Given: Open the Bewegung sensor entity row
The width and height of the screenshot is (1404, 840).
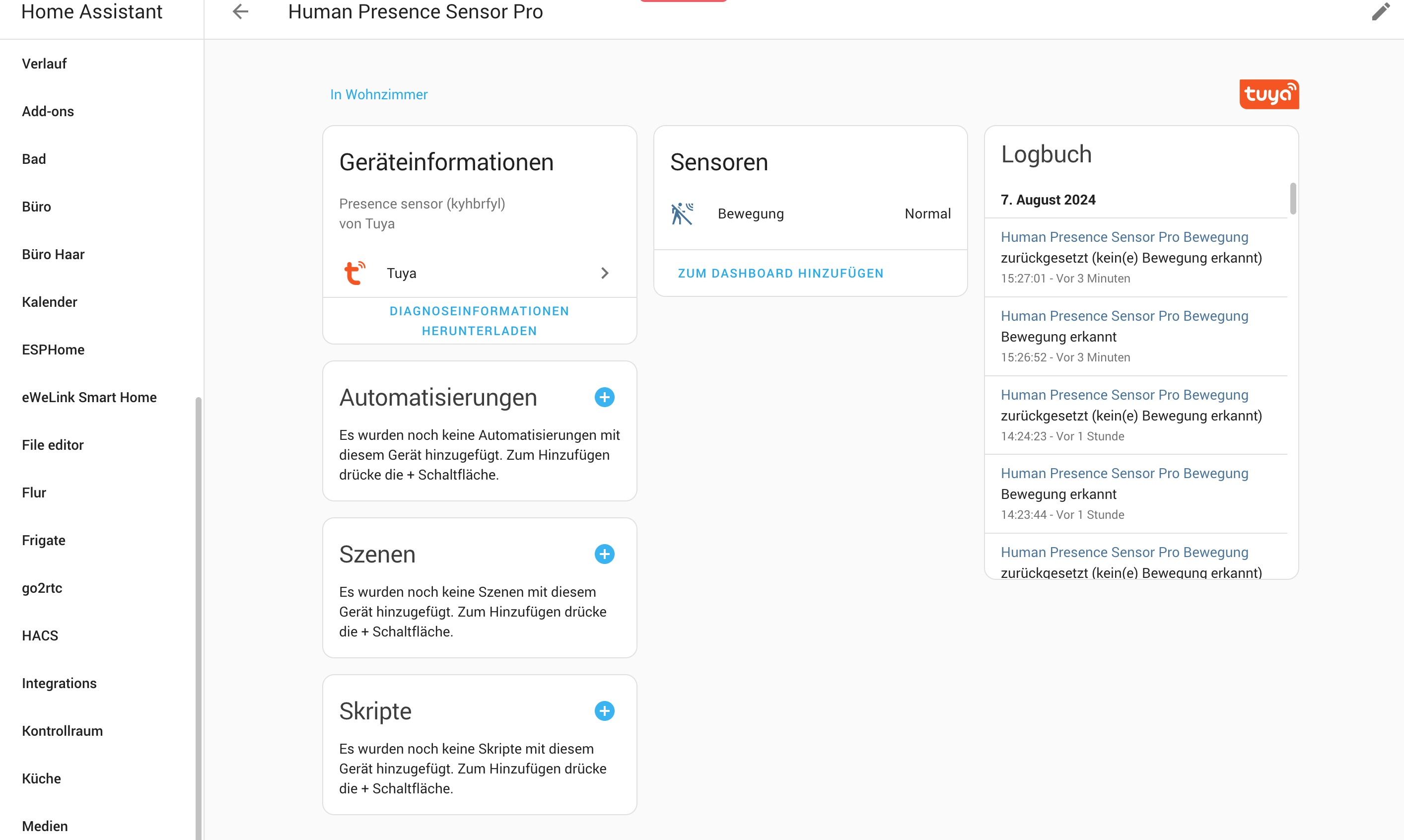Looking at the screenshot, I should point(810,214).
